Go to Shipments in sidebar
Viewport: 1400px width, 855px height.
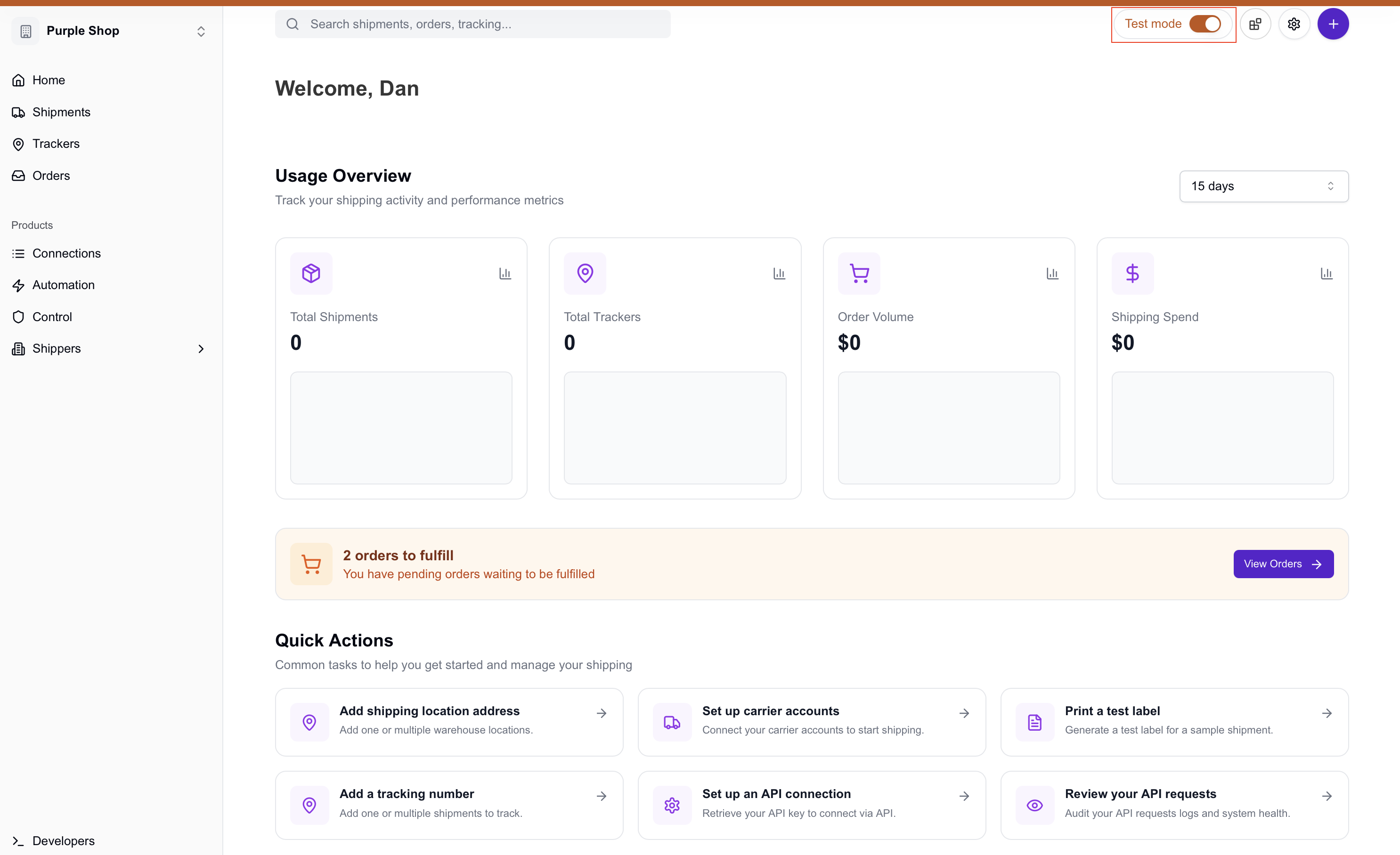(61, 112)
